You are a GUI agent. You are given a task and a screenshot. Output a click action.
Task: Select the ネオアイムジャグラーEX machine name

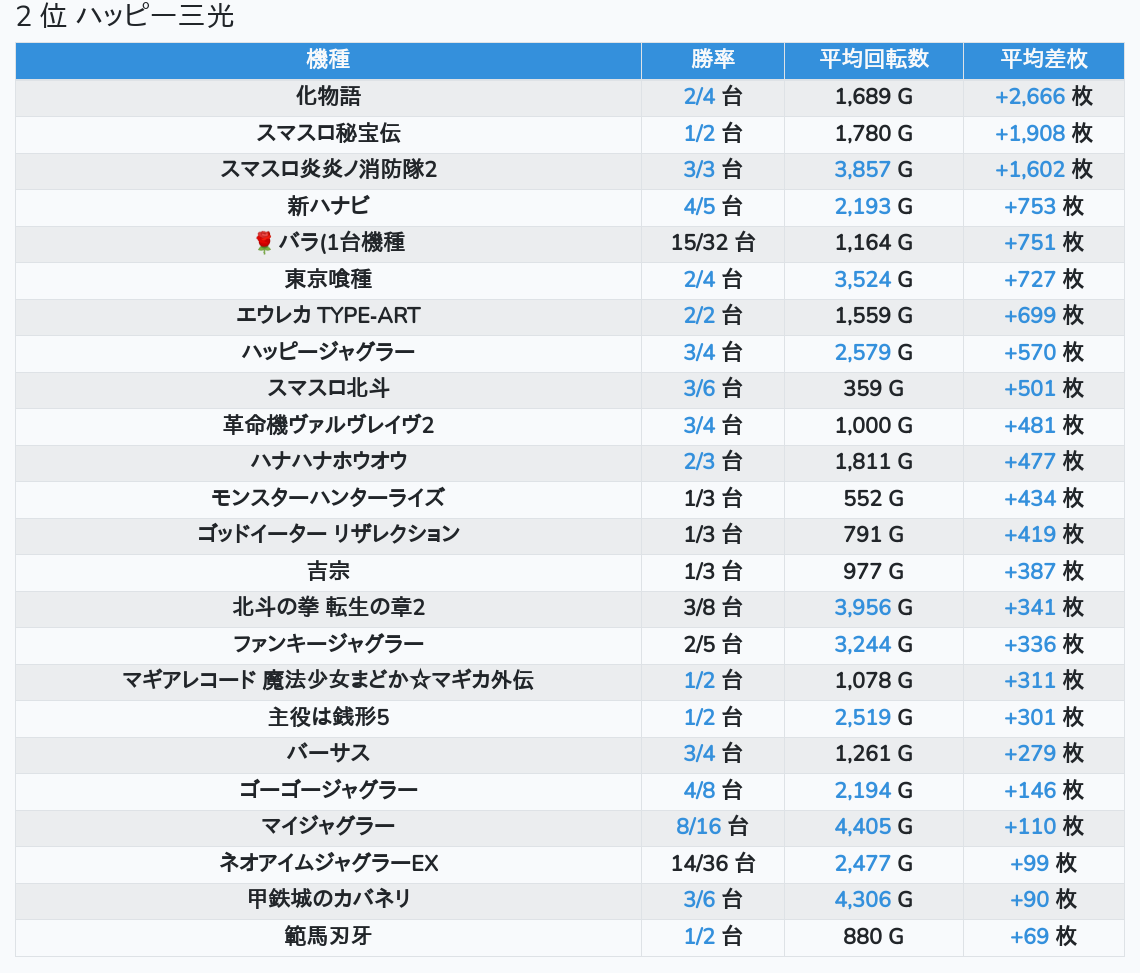328,863
